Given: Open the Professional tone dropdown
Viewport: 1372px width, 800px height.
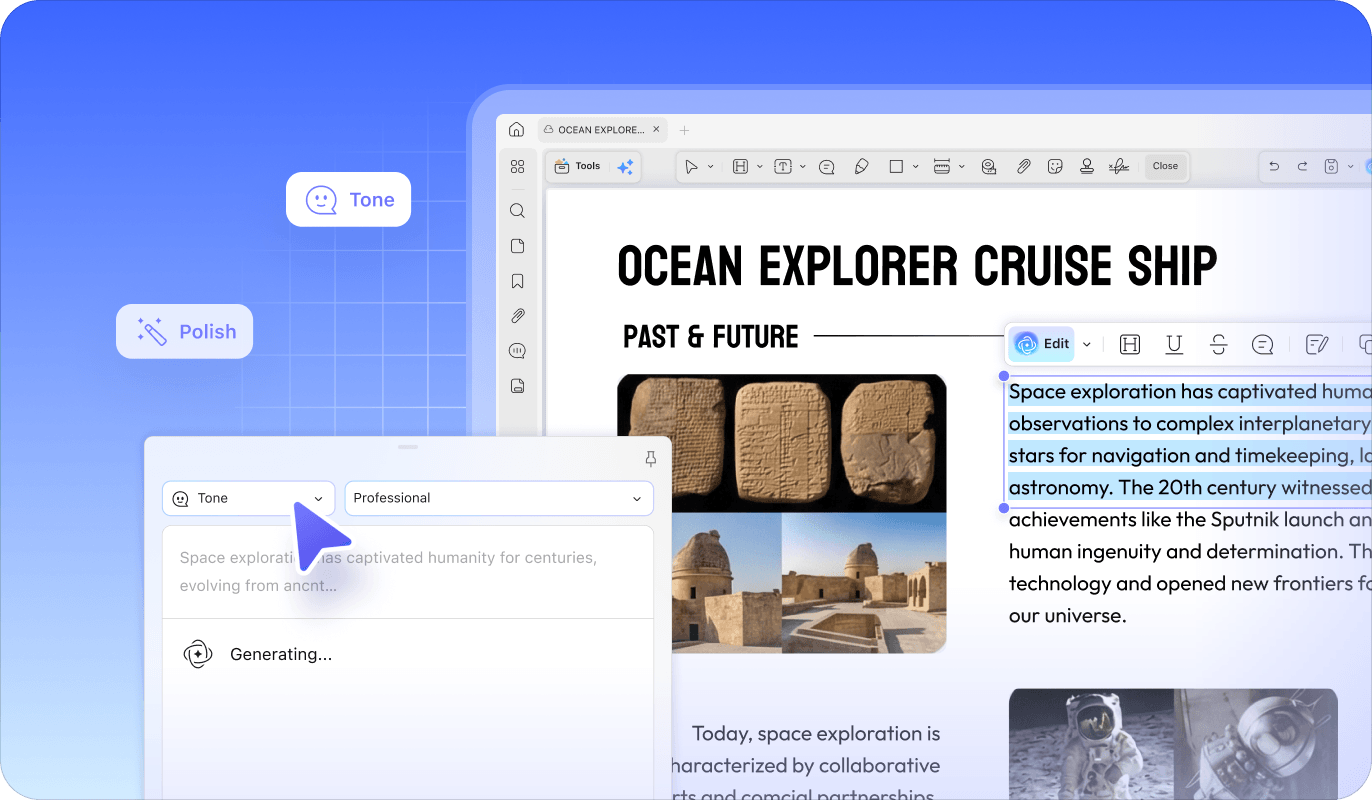Looking at the screenshot, I should pos(499,498).
